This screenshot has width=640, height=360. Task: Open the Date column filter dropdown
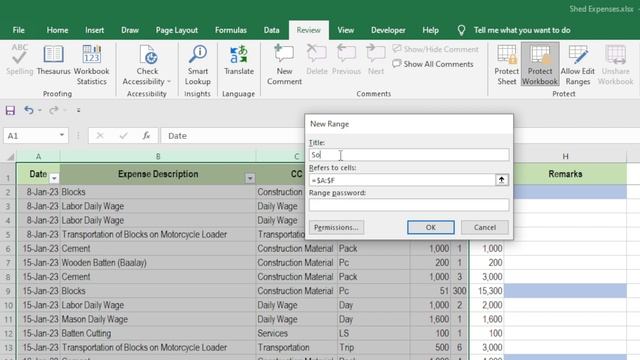click(x=54, y=178)
